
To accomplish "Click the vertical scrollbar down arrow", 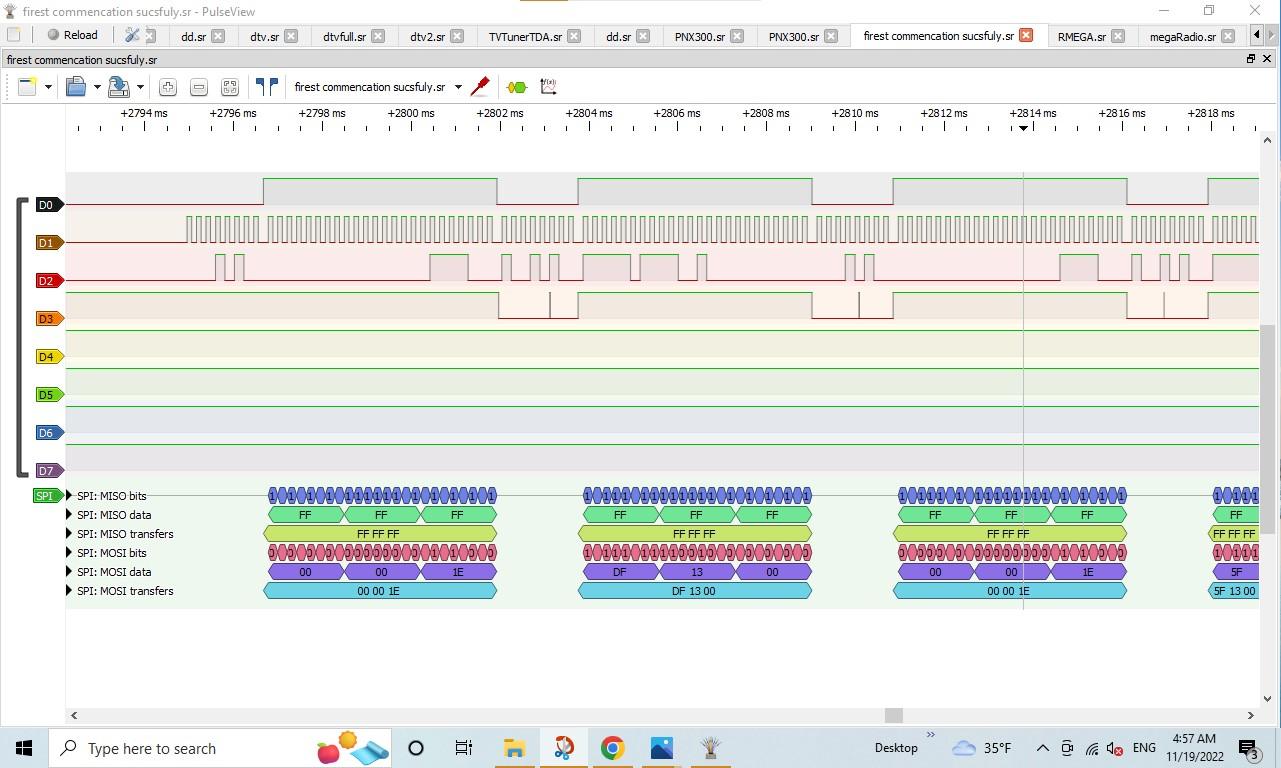I will point(1267,699).
